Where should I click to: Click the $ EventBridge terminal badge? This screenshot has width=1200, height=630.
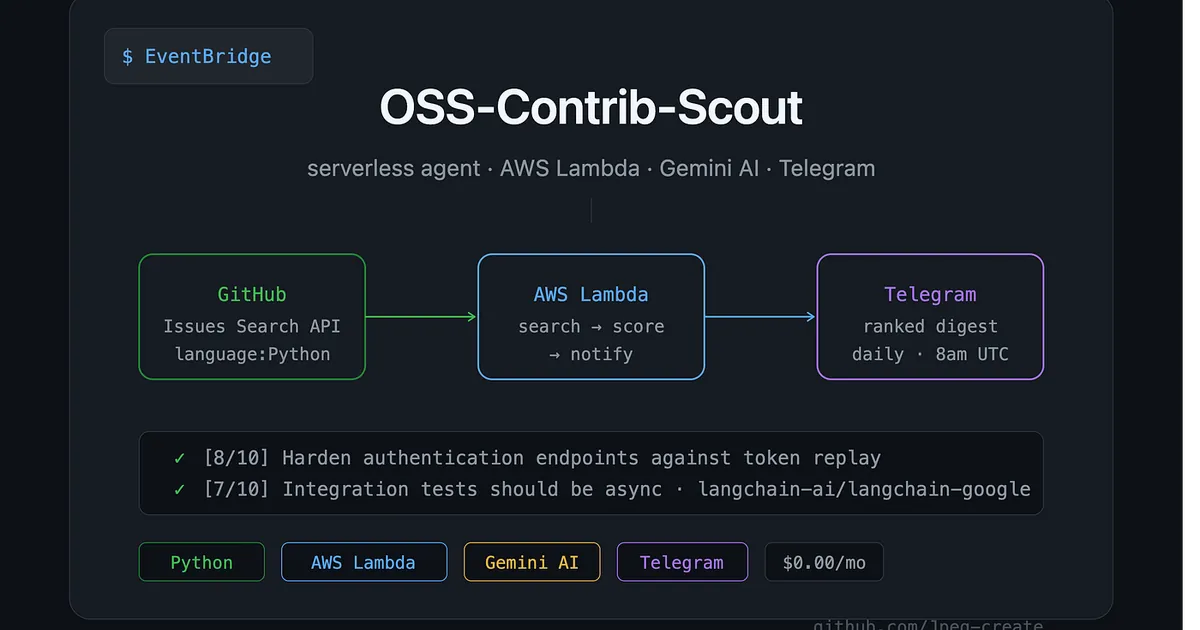tap(208, 56)
